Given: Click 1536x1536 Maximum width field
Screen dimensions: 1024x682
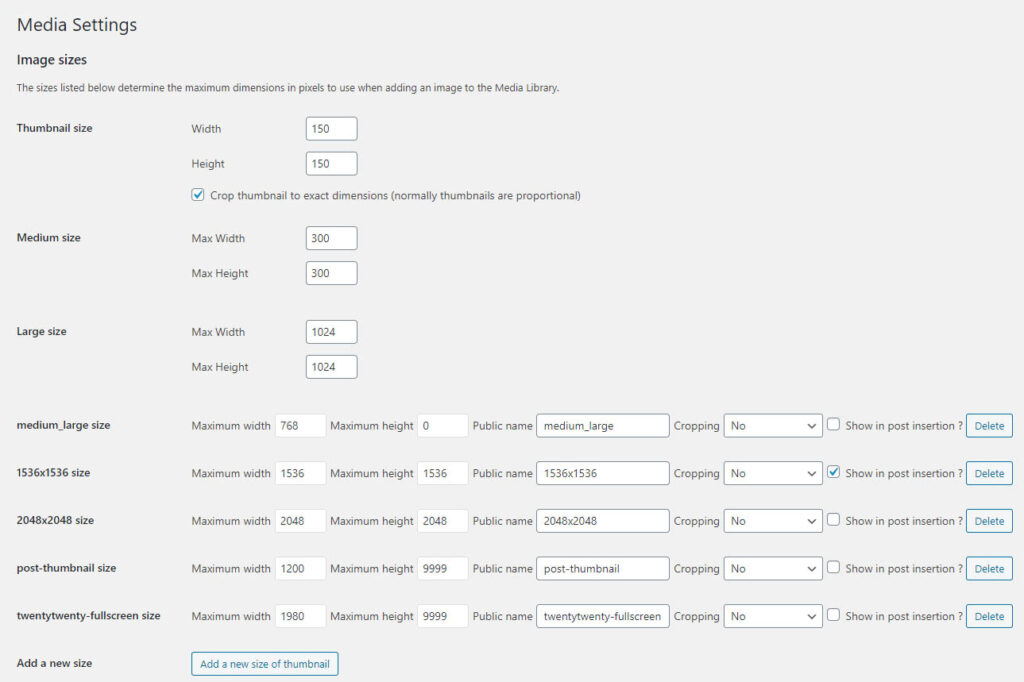Looking at the screenshot, I should (x=300, y=474).
